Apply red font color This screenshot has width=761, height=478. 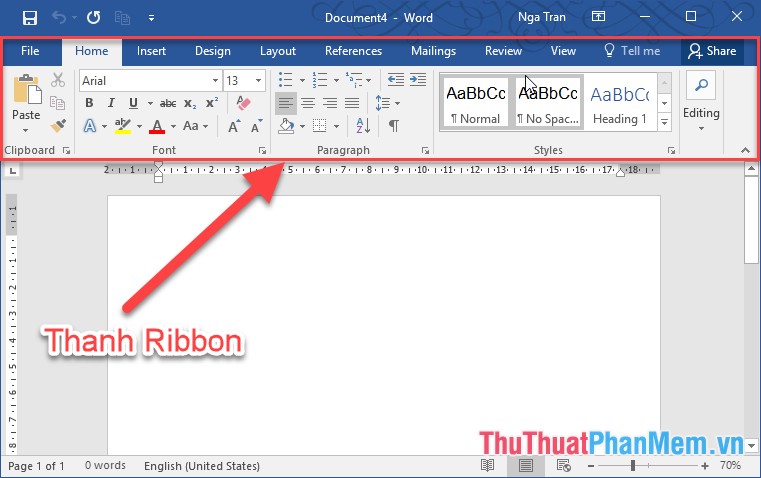point(157,126)
